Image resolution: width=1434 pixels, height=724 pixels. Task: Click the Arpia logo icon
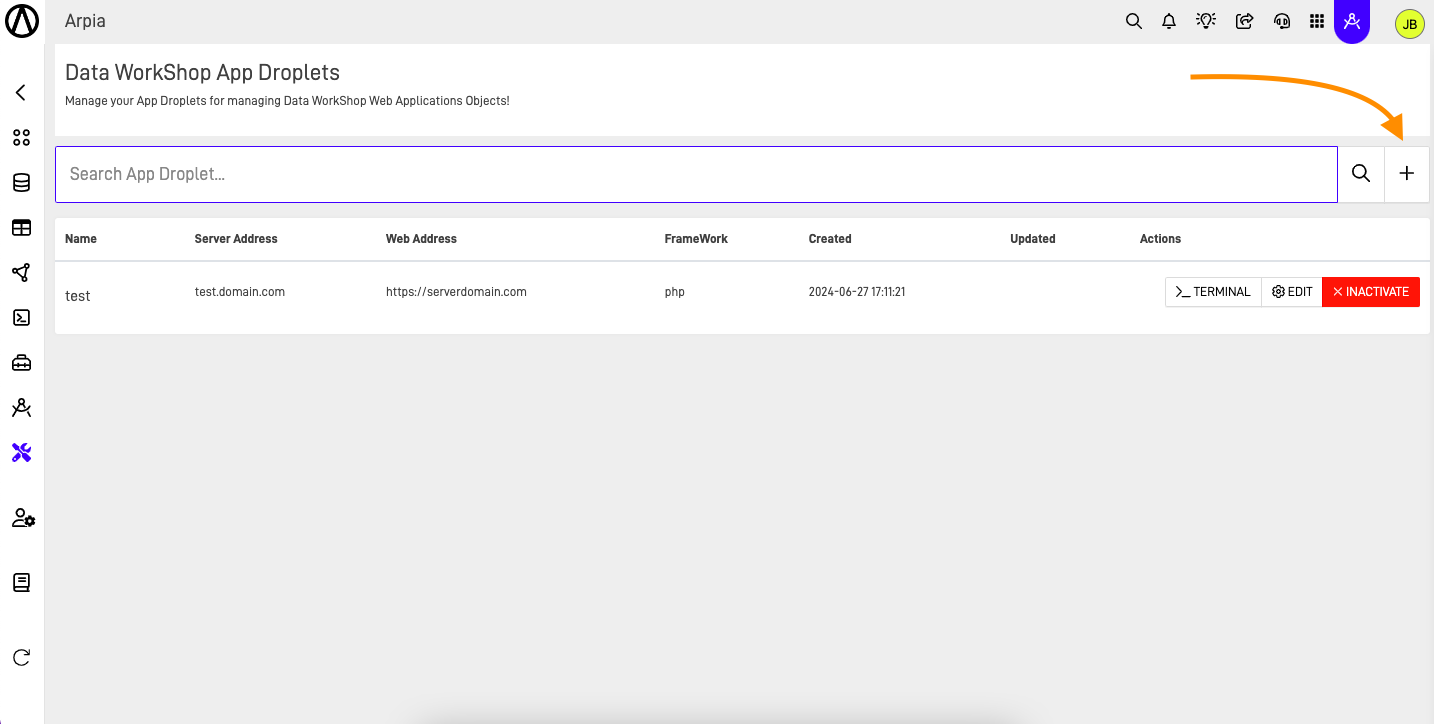(x=22, y=21)
